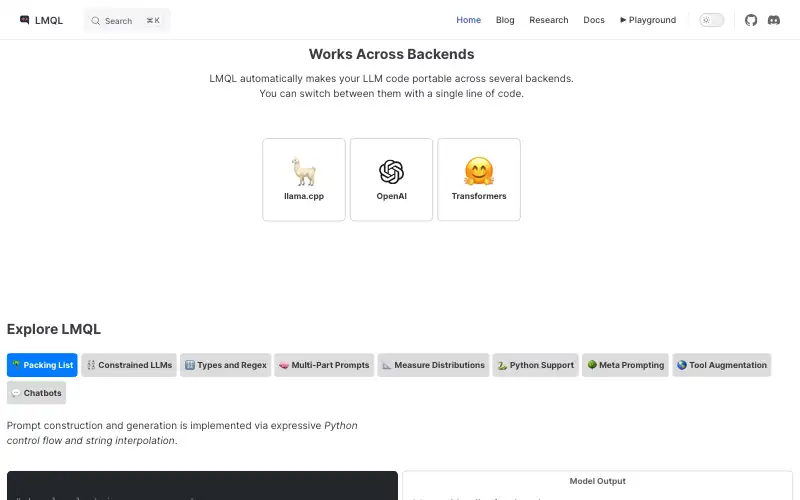The width and height of the screenshot is (800, 500).
Task: Open the Docs page
Action: pos(593,20)
